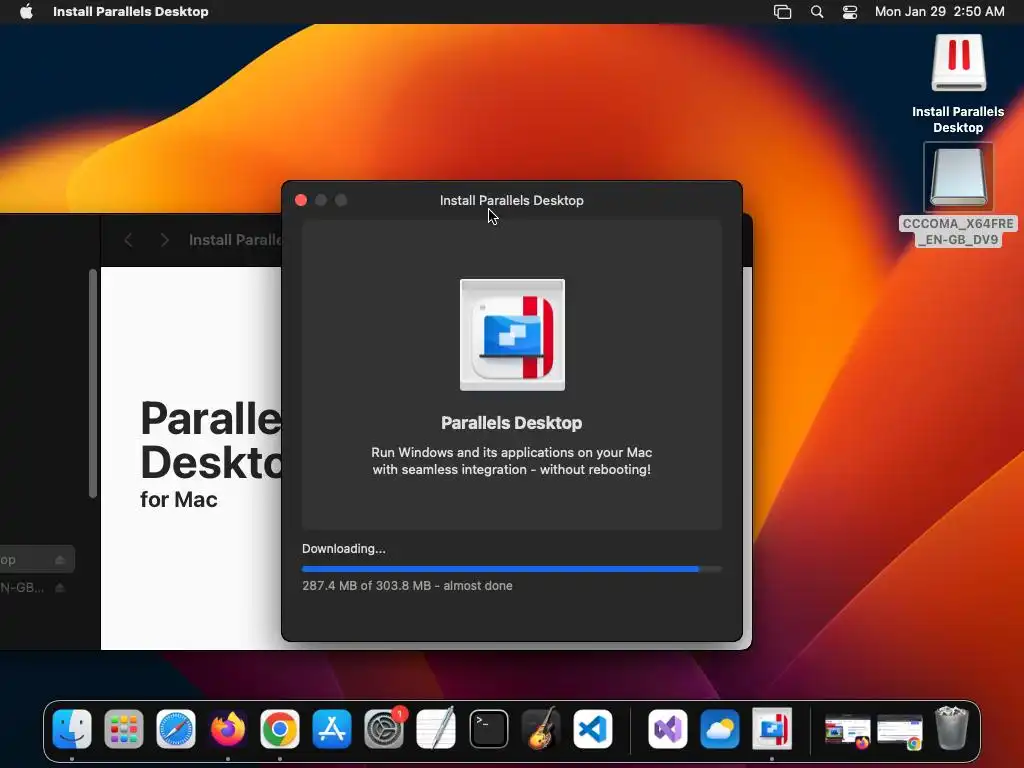Open the App Store dock icon
Screen dimensions: 1024x768
point(332,729)
